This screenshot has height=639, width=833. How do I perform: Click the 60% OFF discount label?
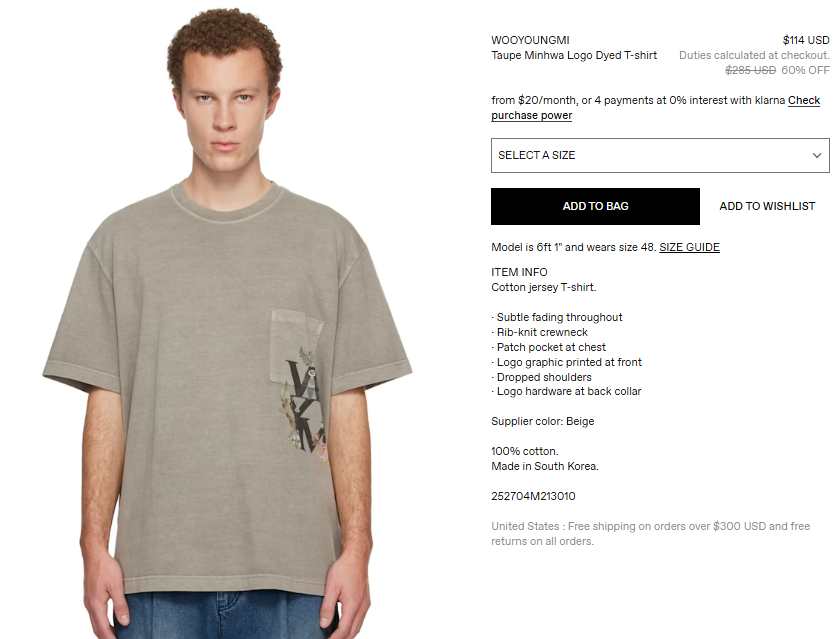coord(805,70)
